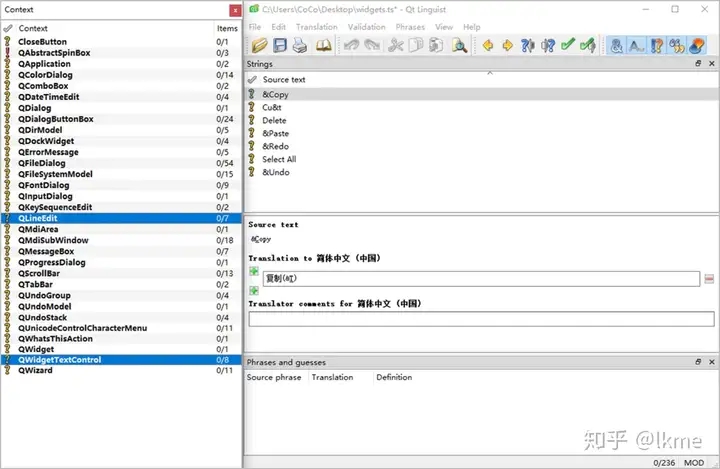Image resolution: width=720 pixels, height=469 pixels.
Task: Click the Print toolbar icon
Action: coord(300,45)
